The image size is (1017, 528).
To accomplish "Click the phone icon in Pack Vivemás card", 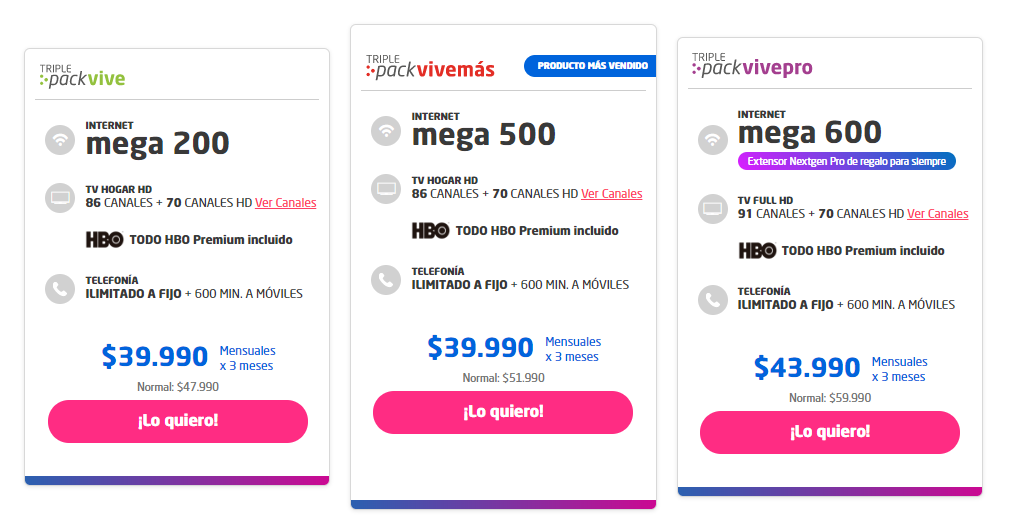I will coord(386,280).
